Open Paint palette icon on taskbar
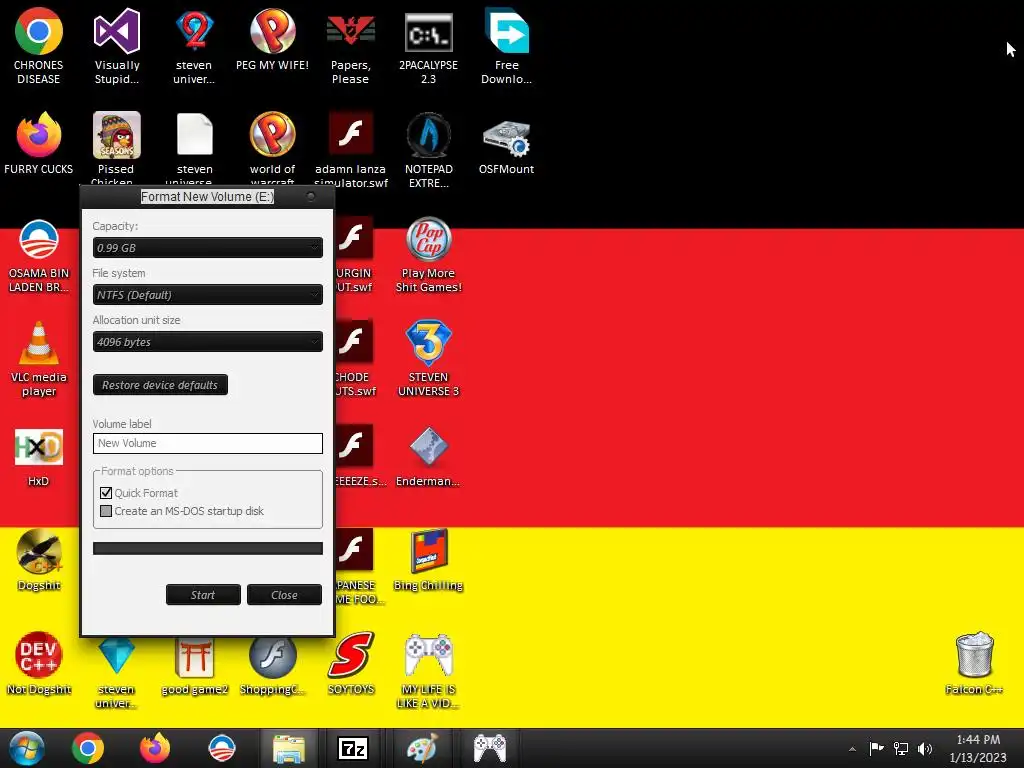The width and height of the screenshot is (1024, 768). click(x=422, y=748)
